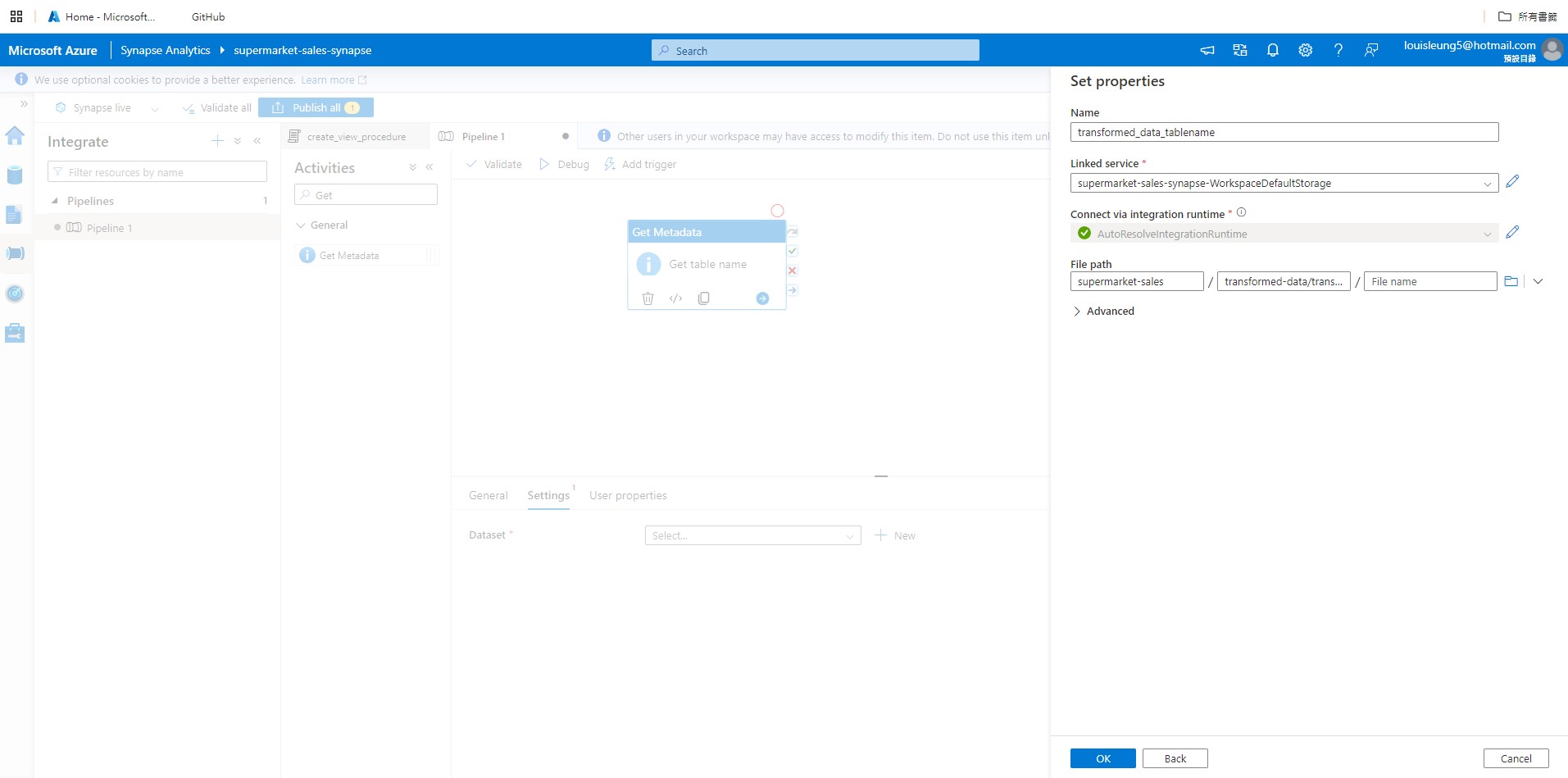1568x778 pixels.
Task: Click the Name input field
Action: (1283, 132)
